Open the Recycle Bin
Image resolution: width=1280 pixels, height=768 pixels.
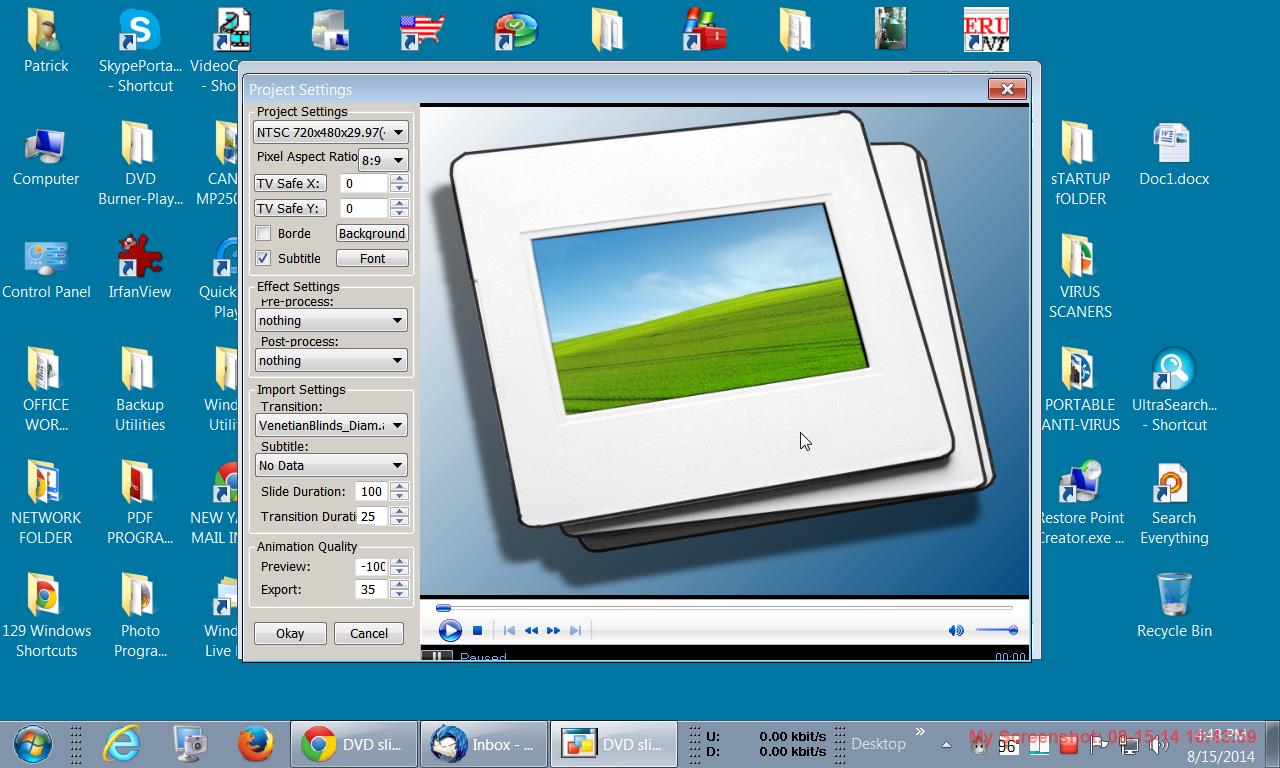[x=1174, y=606]
